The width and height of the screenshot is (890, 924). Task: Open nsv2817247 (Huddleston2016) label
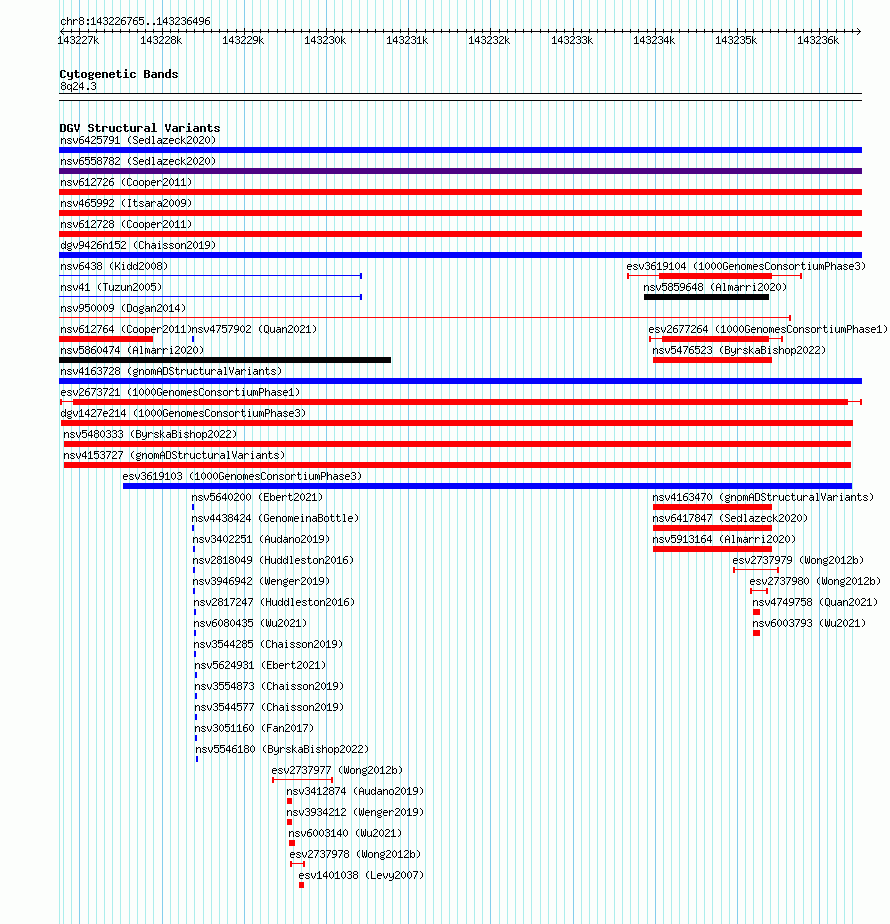coord(274,603)
